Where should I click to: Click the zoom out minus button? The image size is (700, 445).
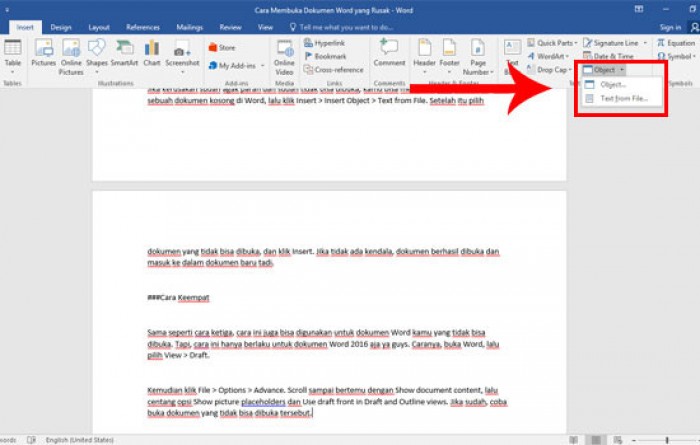(633, 441)
